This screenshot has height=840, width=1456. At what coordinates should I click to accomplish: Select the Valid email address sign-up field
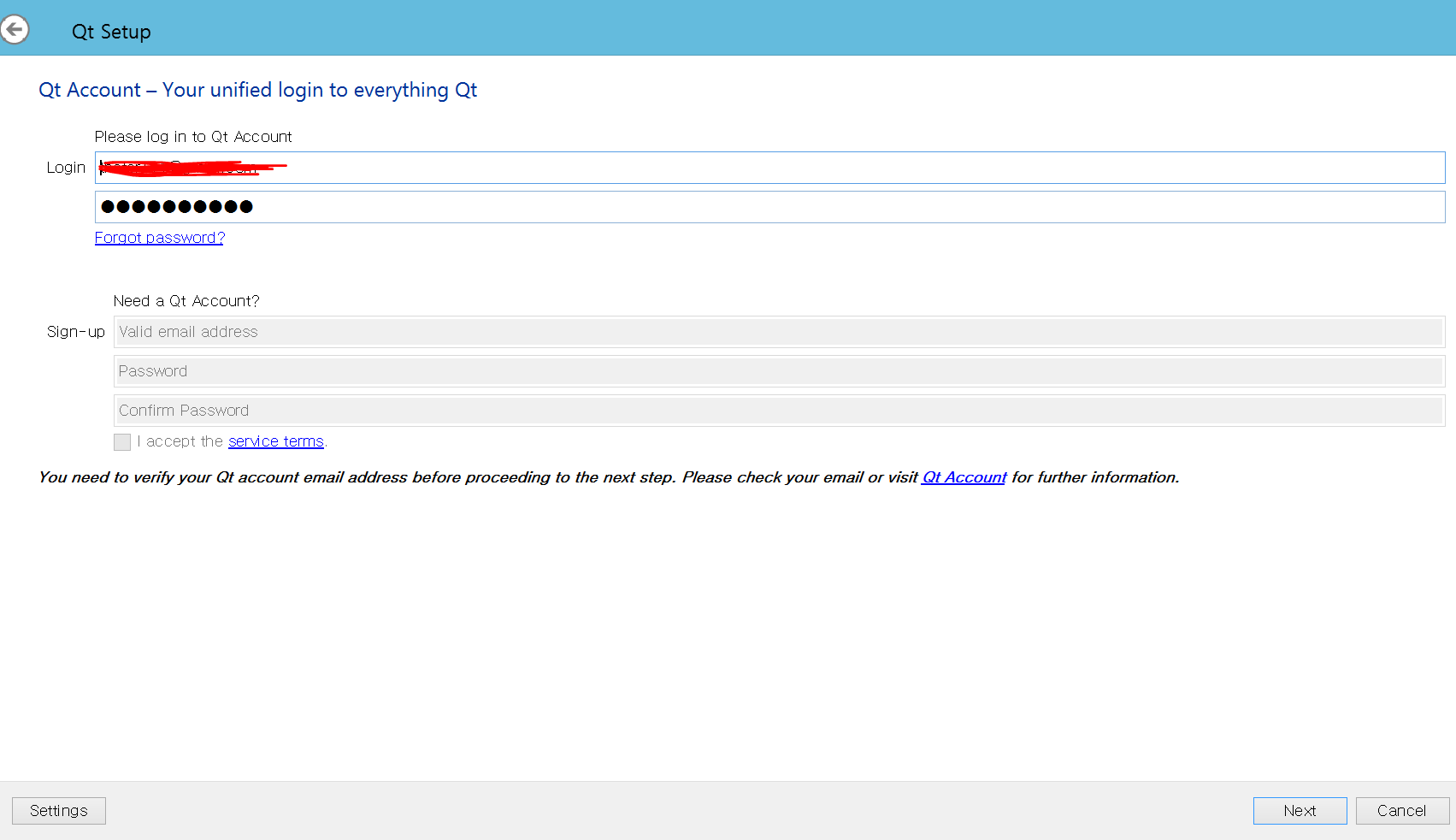point(779,332)
